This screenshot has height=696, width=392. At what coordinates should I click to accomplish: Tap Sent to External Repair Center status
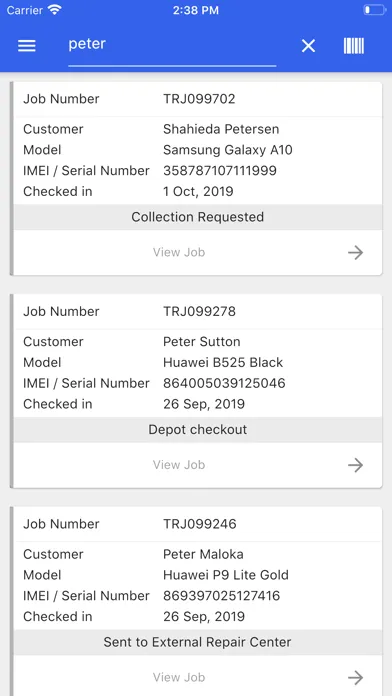[198, 642]
